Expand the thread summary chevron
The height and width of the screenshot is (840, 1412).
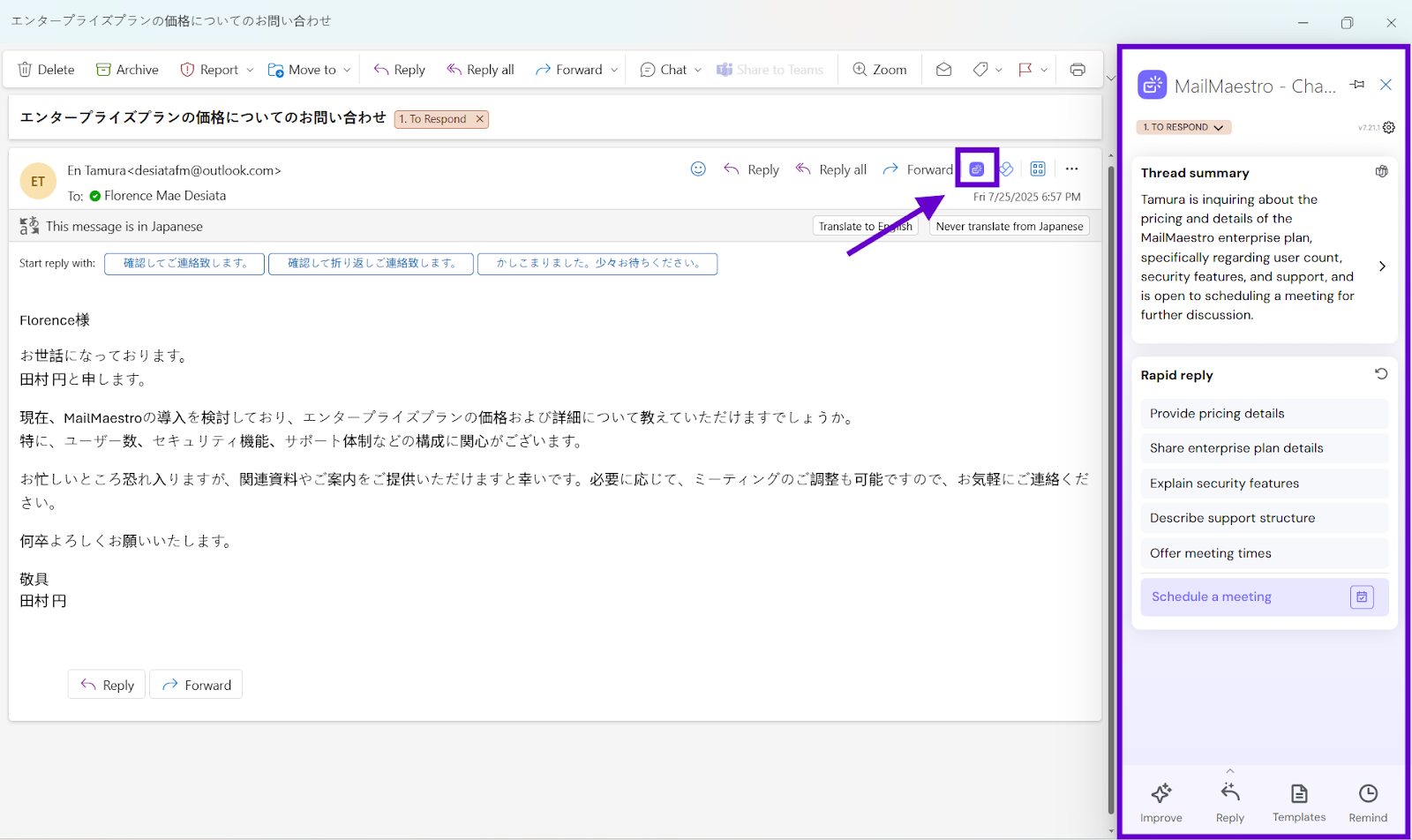(1382, 266)
